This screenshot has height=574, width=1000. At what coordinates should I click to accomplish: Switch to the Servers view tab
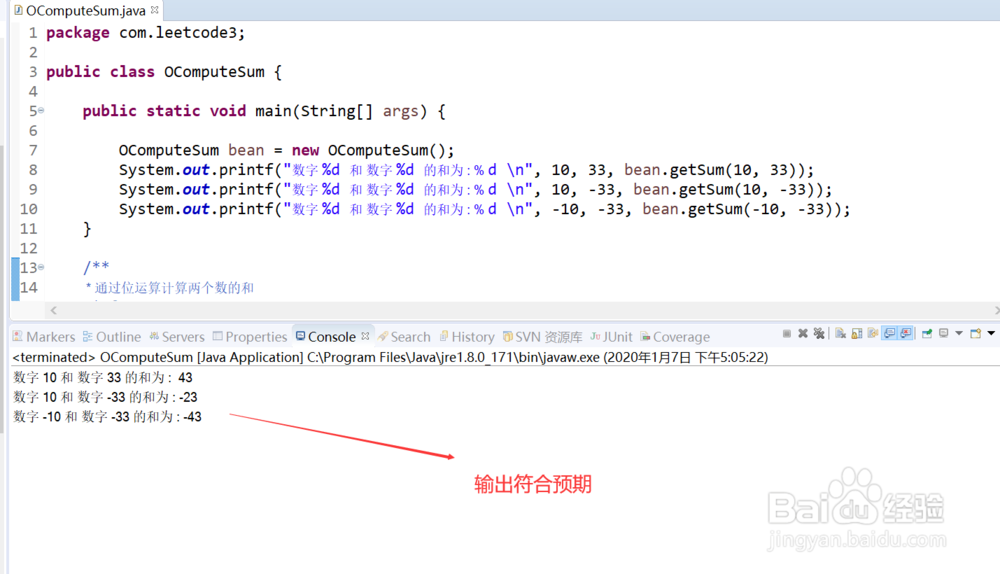[177, 337]
